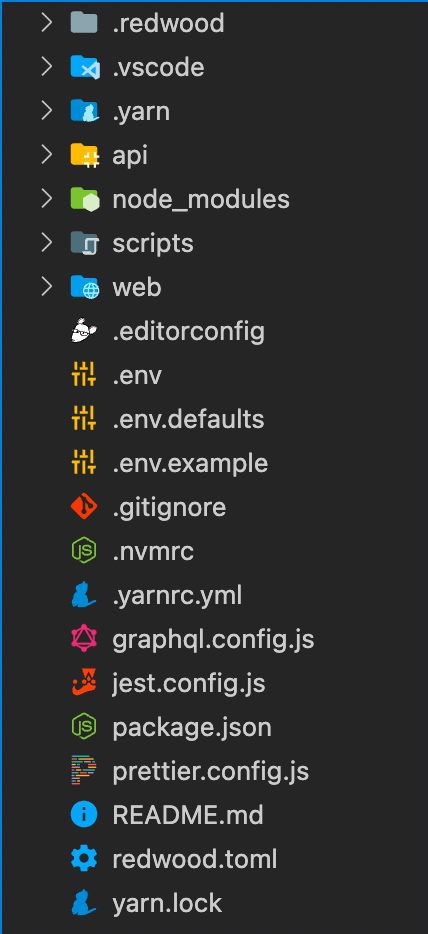This screenshot has width=428, height=934.
Task: Click the blue info icon for README.md
Action: click(x=84, y=815)
